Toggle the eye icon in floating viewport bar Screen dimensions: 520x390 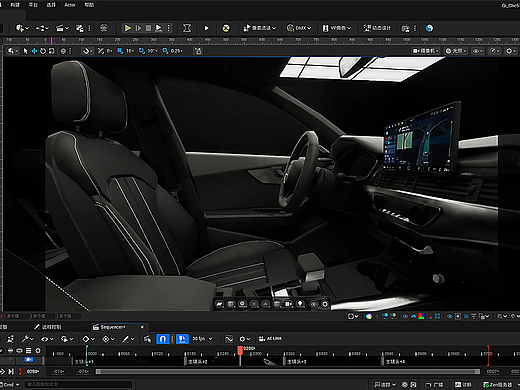[313, 304]
